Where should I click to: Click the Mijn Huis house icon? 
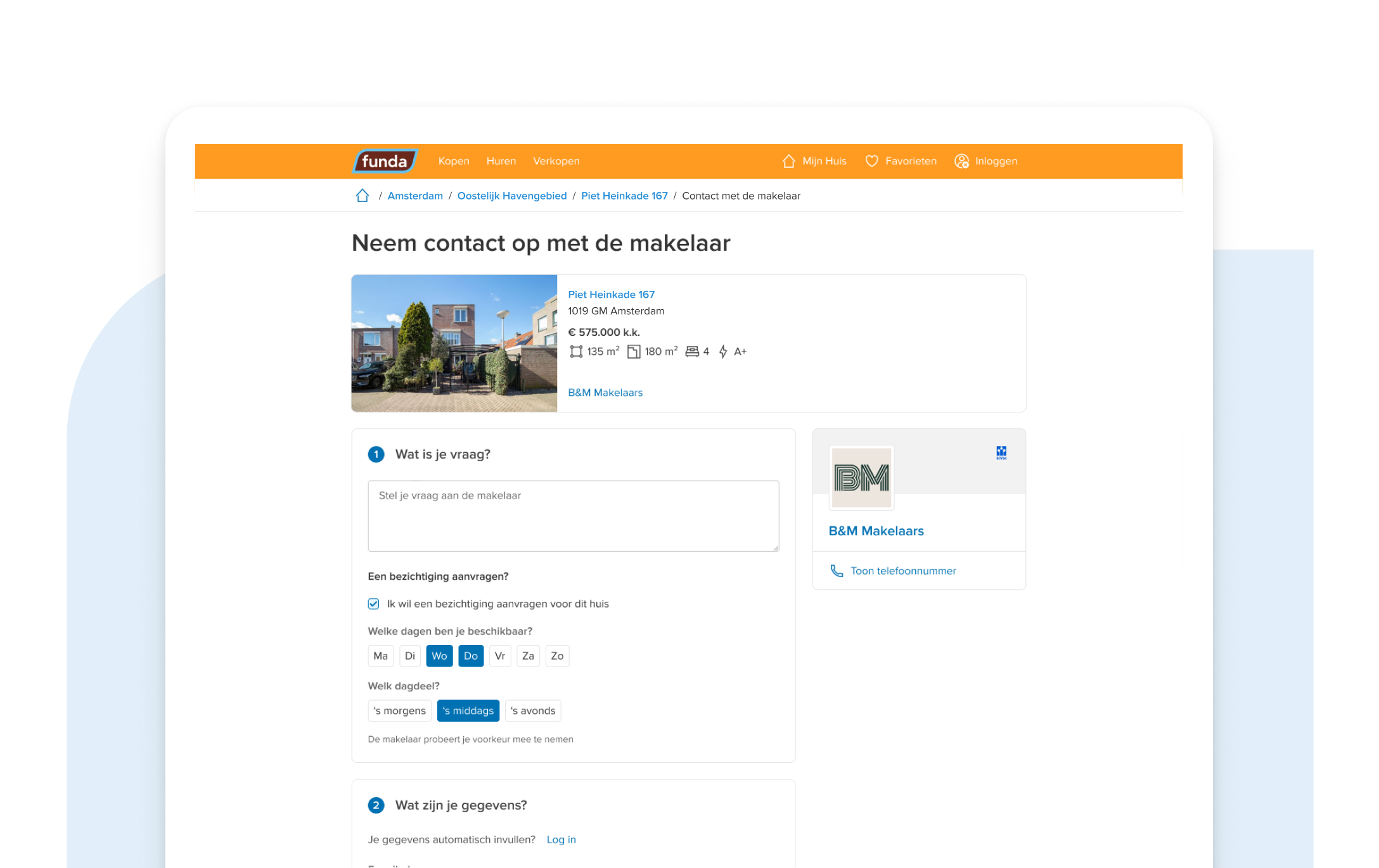pos(788,161)
